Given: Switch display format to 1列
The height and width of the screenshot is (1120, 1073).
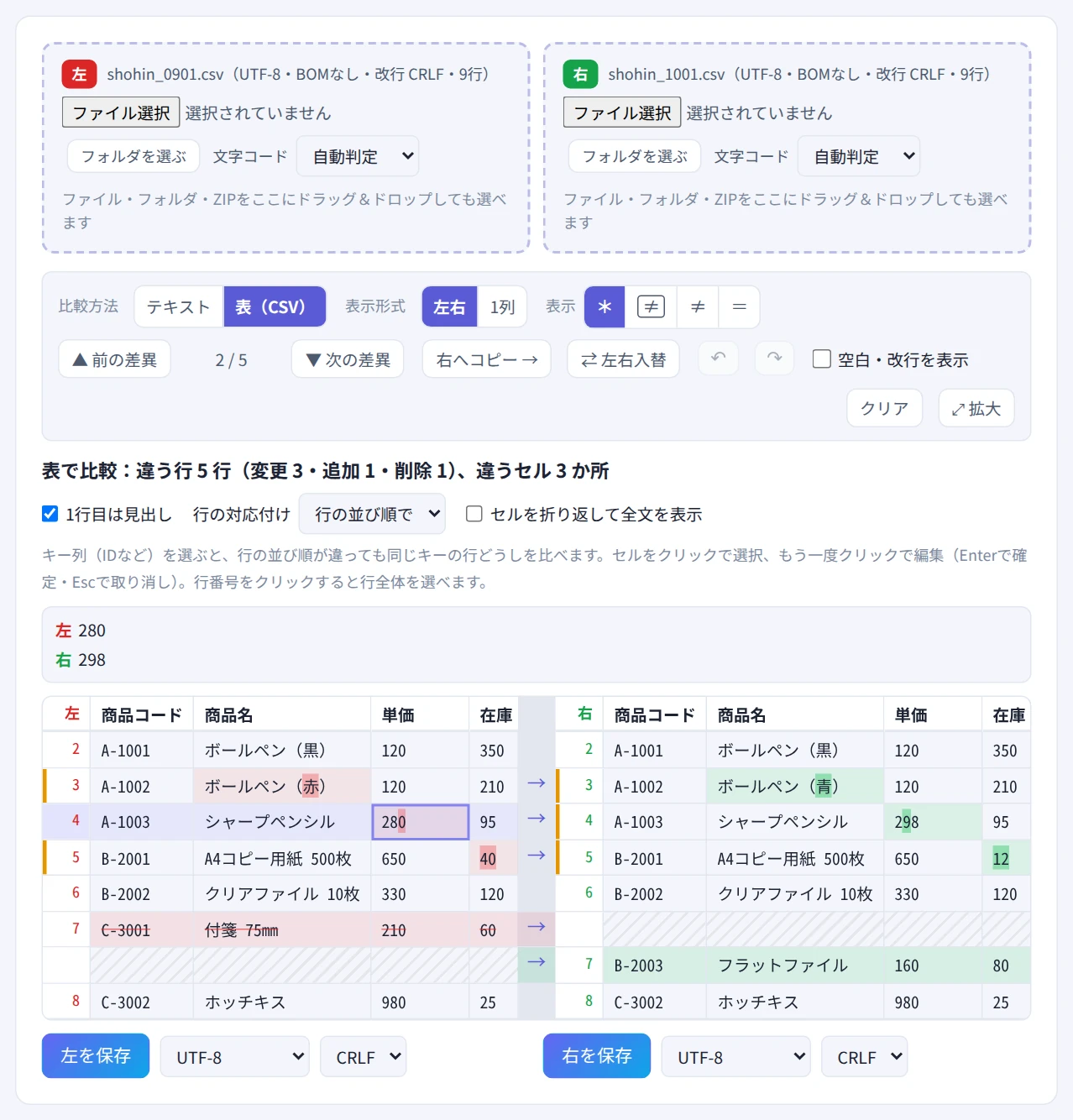Looking at the screenshot, I should pos(502,306).
